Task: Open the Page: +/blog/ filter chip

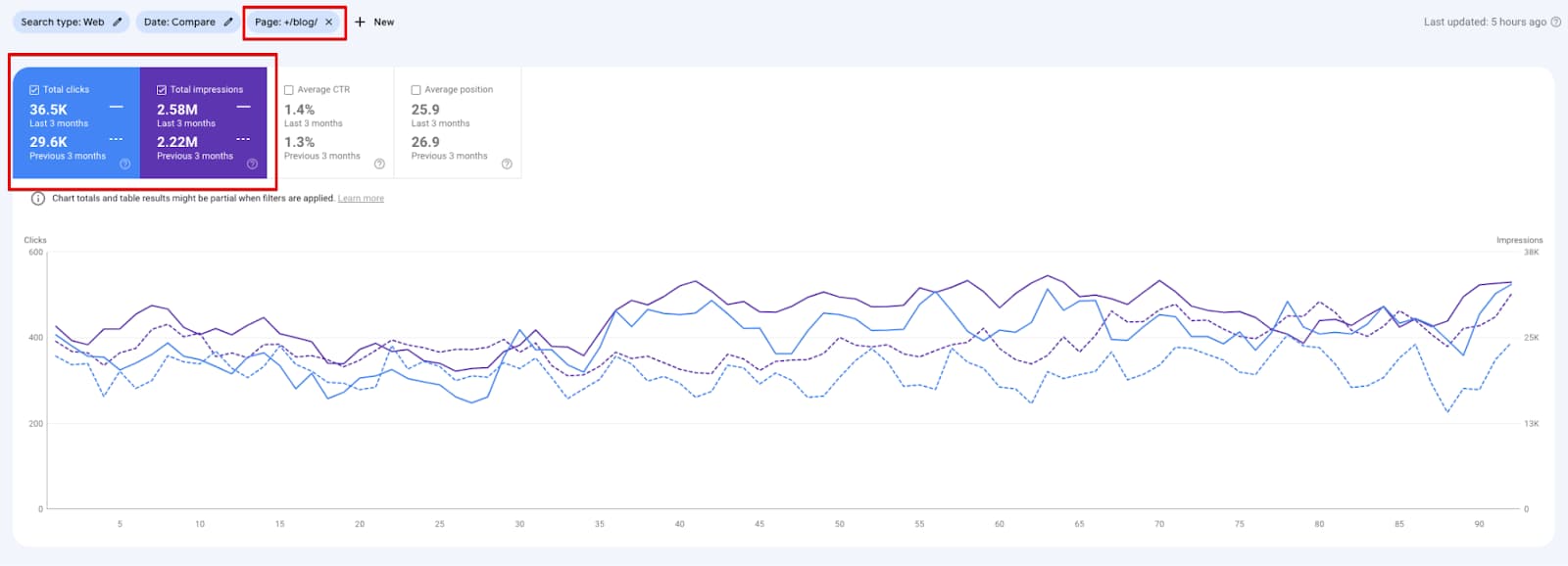Action: (x=294, y=22)
